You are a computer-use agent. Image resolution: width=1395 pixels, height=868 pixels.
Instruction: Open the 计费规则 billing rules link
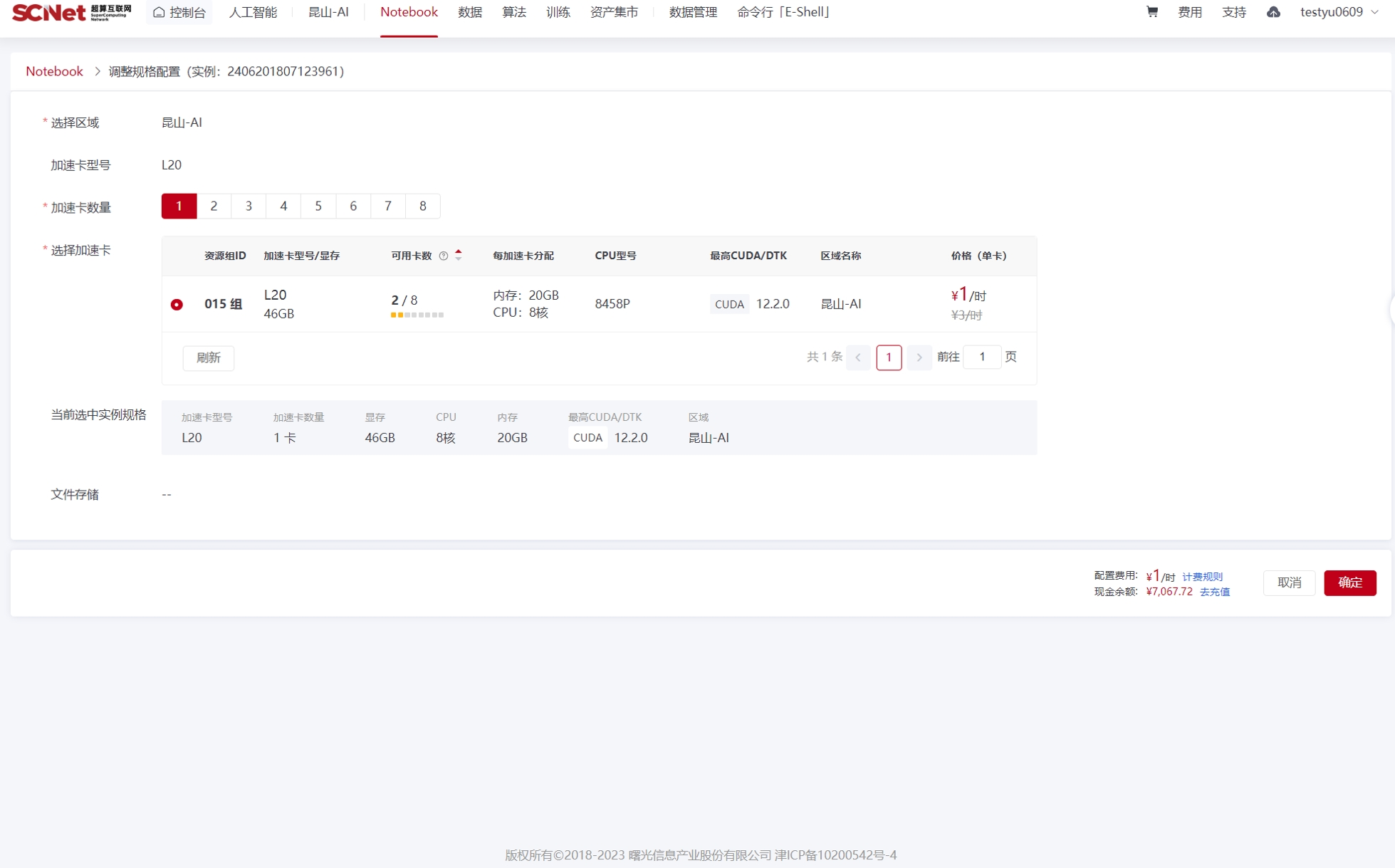(1202, 576)
